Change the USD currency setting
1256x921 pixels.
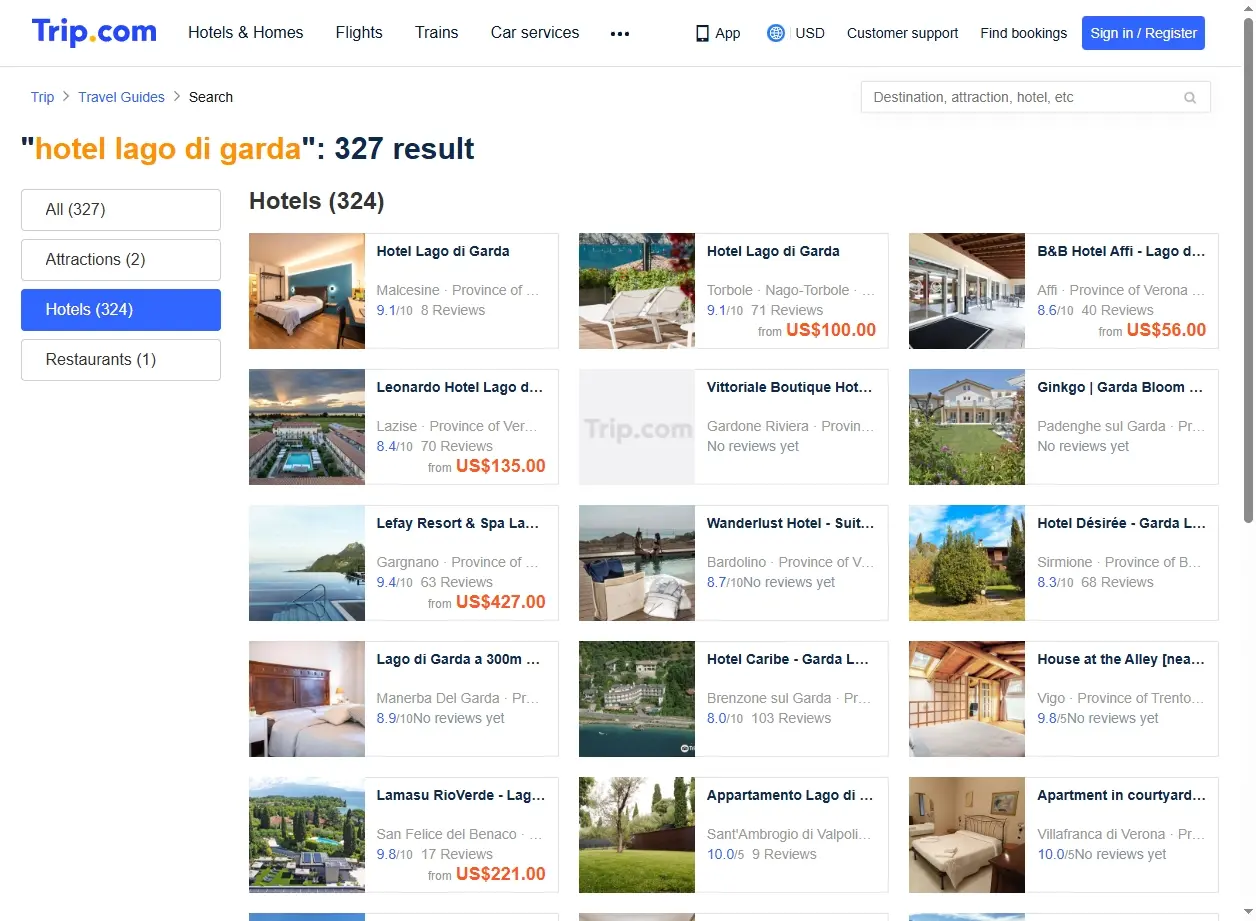(810, 33)
